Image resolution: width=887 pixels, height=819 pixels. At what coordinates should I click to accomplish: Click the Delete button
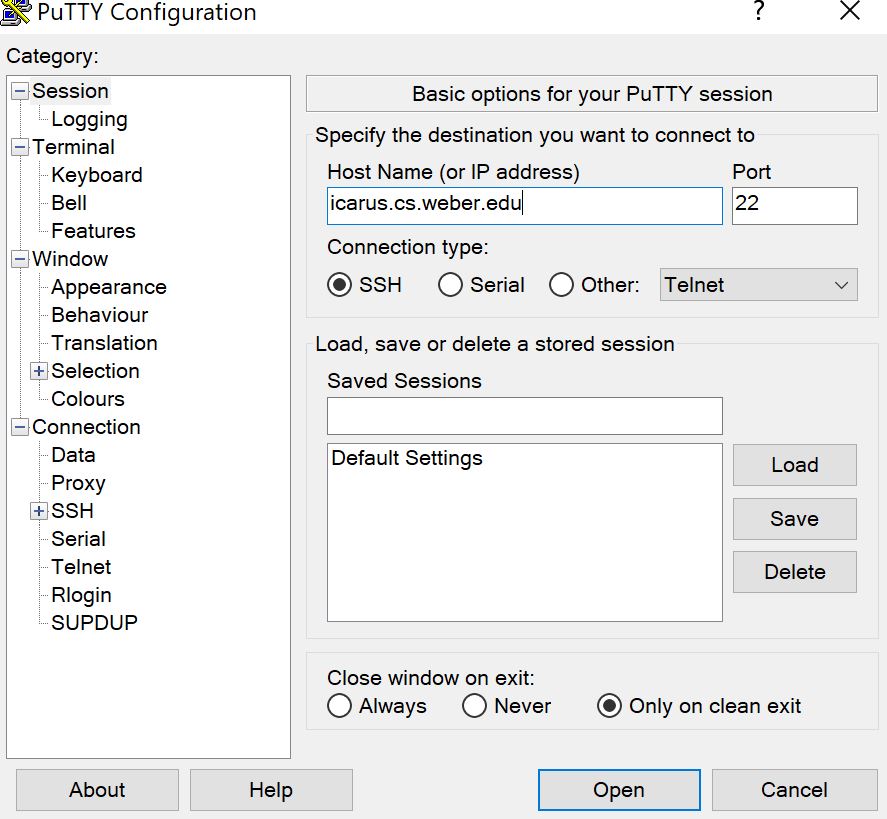794,571
